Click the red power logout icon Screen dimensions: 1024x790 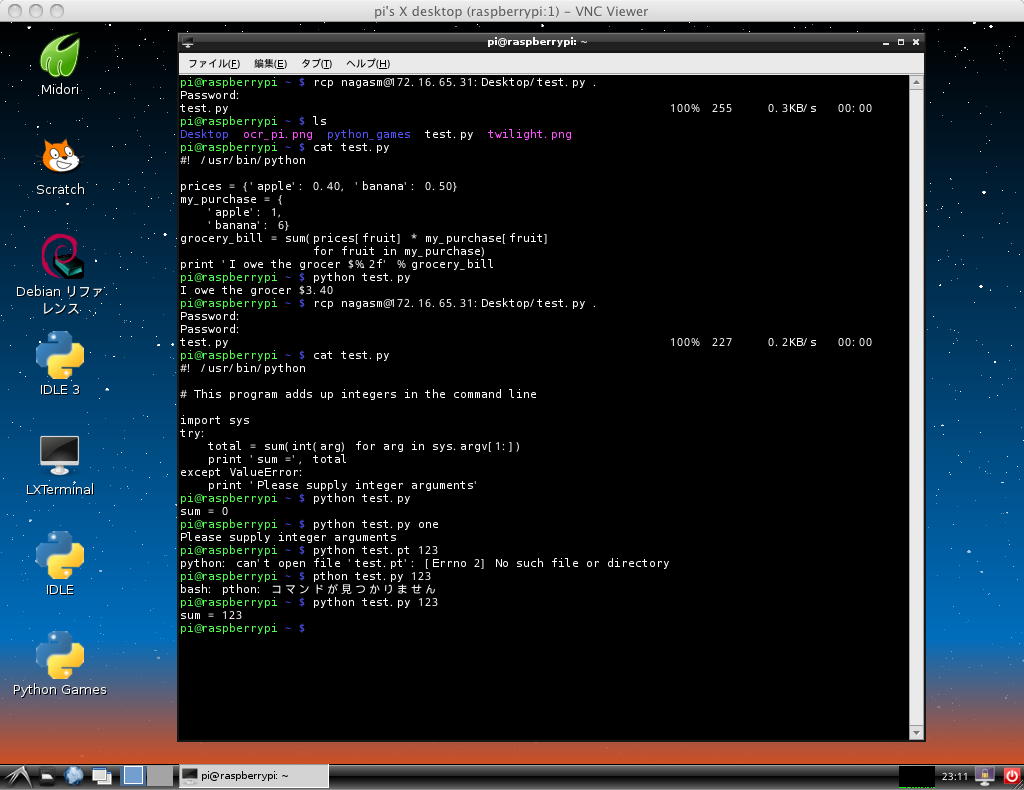(x=1011, y=776)
